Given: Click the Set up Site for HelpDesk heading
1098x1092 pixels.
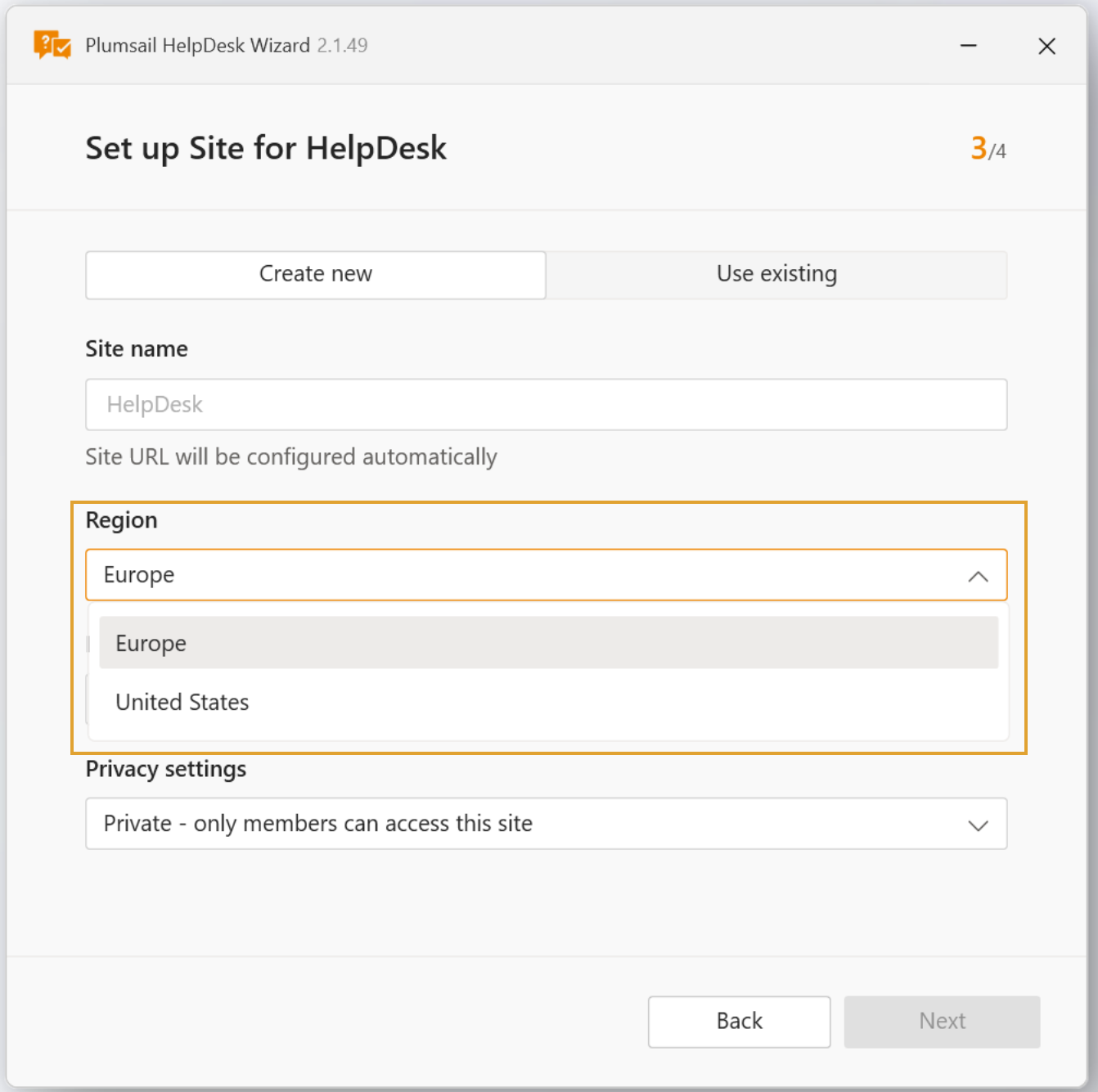Looking at the screenshot, I should (x=266, y=149).
